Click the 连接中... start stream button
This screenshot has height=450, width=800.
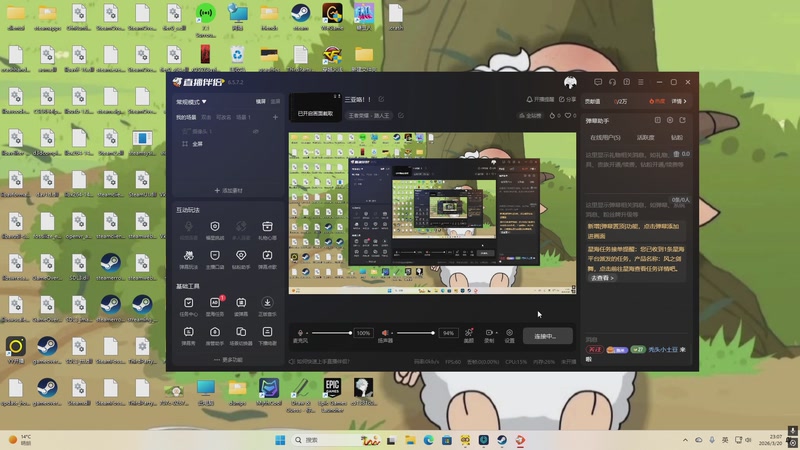tap(547, 336)
